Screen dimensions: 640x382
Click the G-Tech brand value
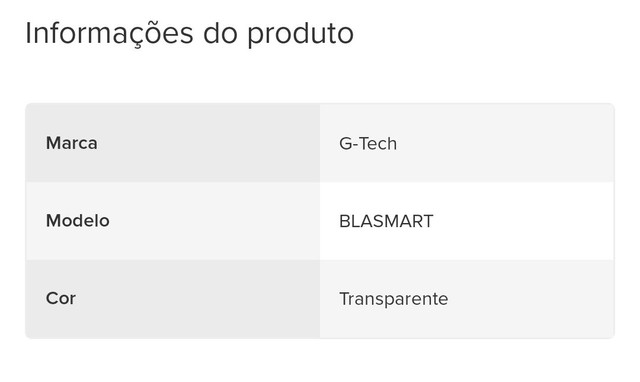tap(368, 144)
